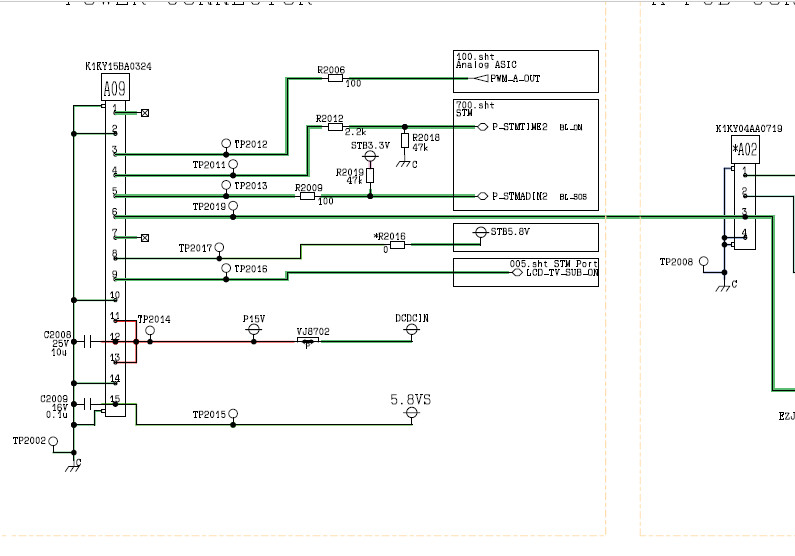Click the TP2011 test point label
Viewport: 795px width, 556px height.
click(209, 165)
